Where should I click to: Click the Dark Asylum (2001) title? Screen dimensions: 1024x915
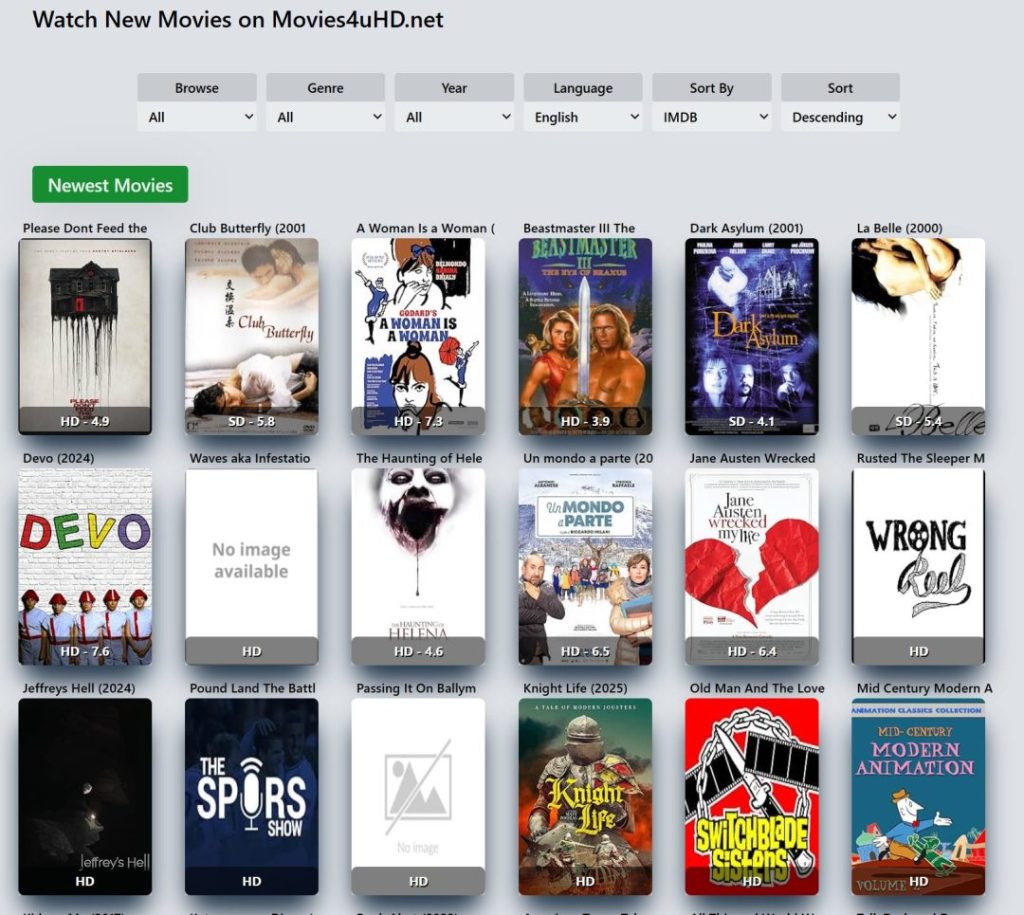coord(746,228)
